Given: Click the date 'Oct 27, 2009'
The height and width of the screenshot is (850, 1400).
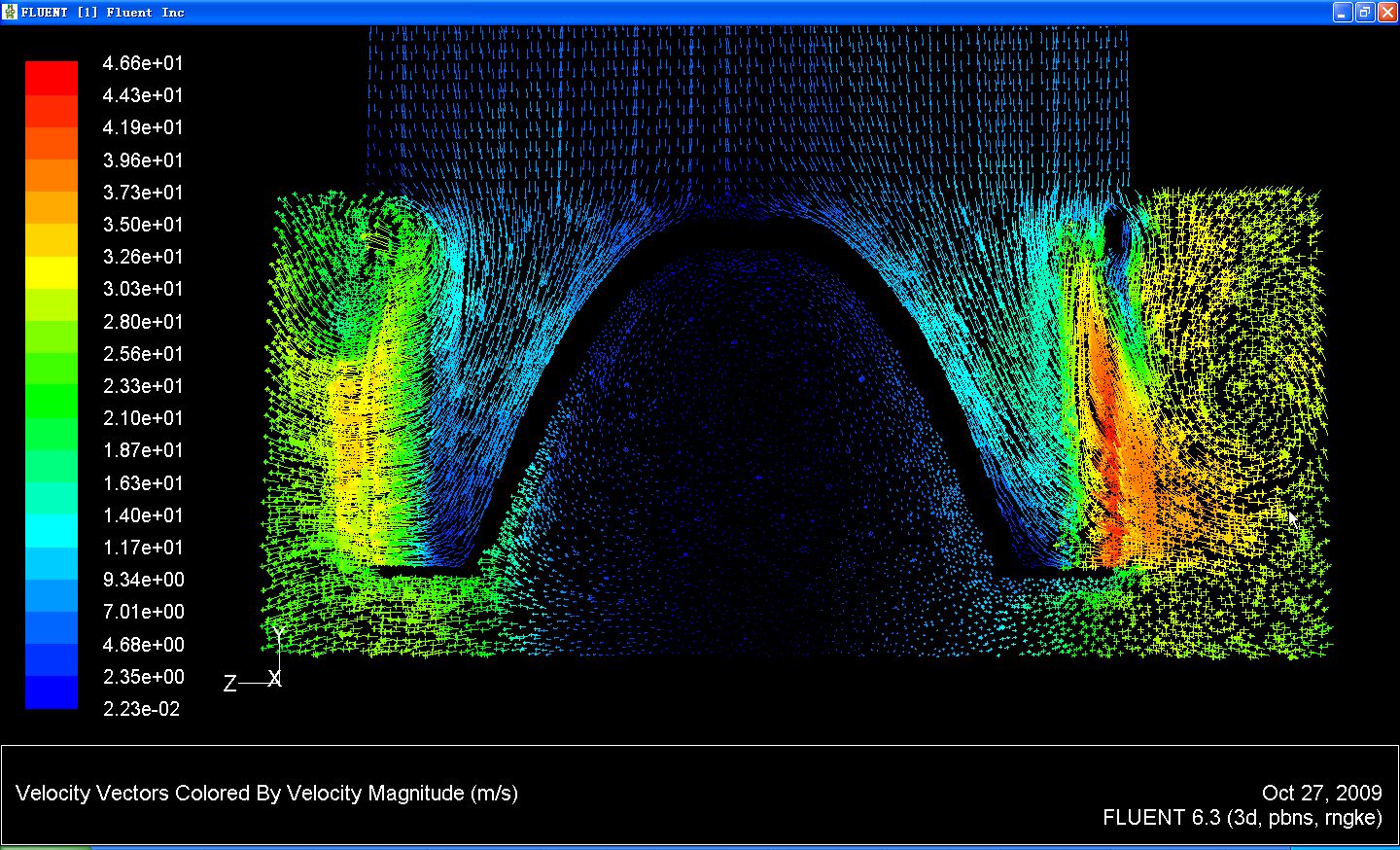Looking at the screenshot, I should [1322, 794].
